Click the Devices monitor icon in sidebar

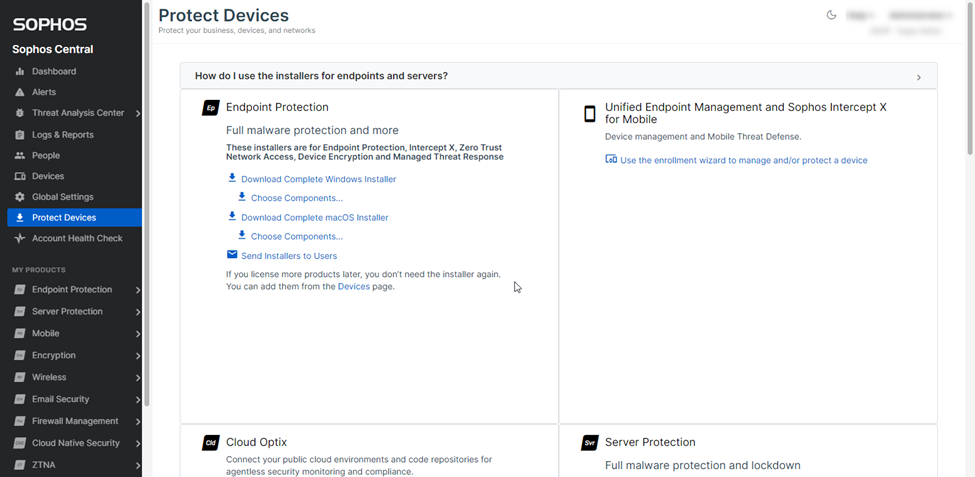pos(20,177)
